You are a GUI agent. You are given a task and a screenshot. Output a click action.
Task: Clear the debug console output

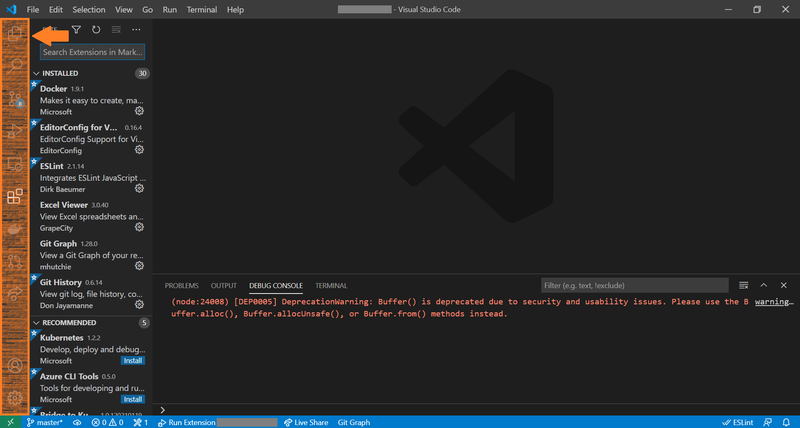743,285
